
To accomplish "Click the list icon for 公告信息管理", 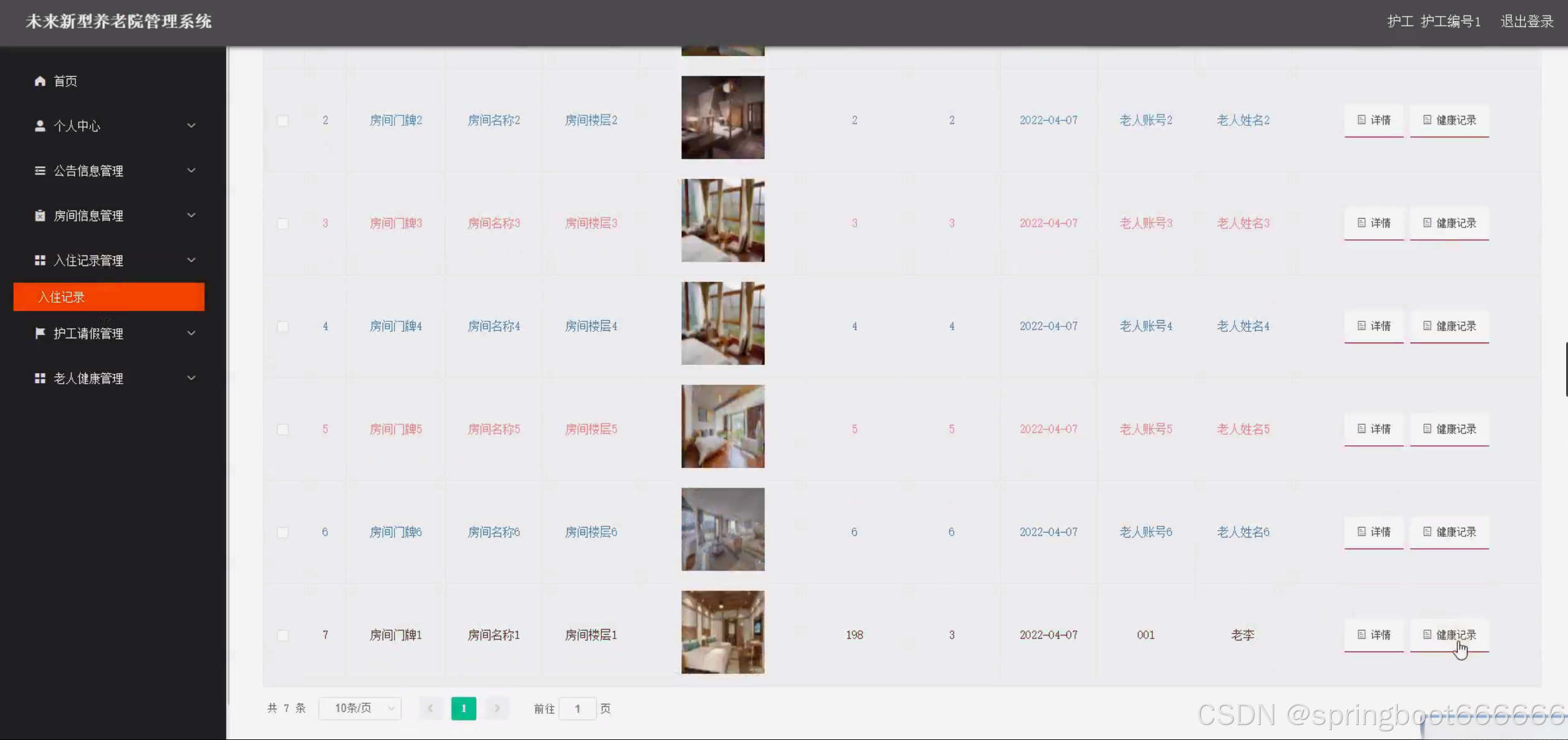I will 40,171.
